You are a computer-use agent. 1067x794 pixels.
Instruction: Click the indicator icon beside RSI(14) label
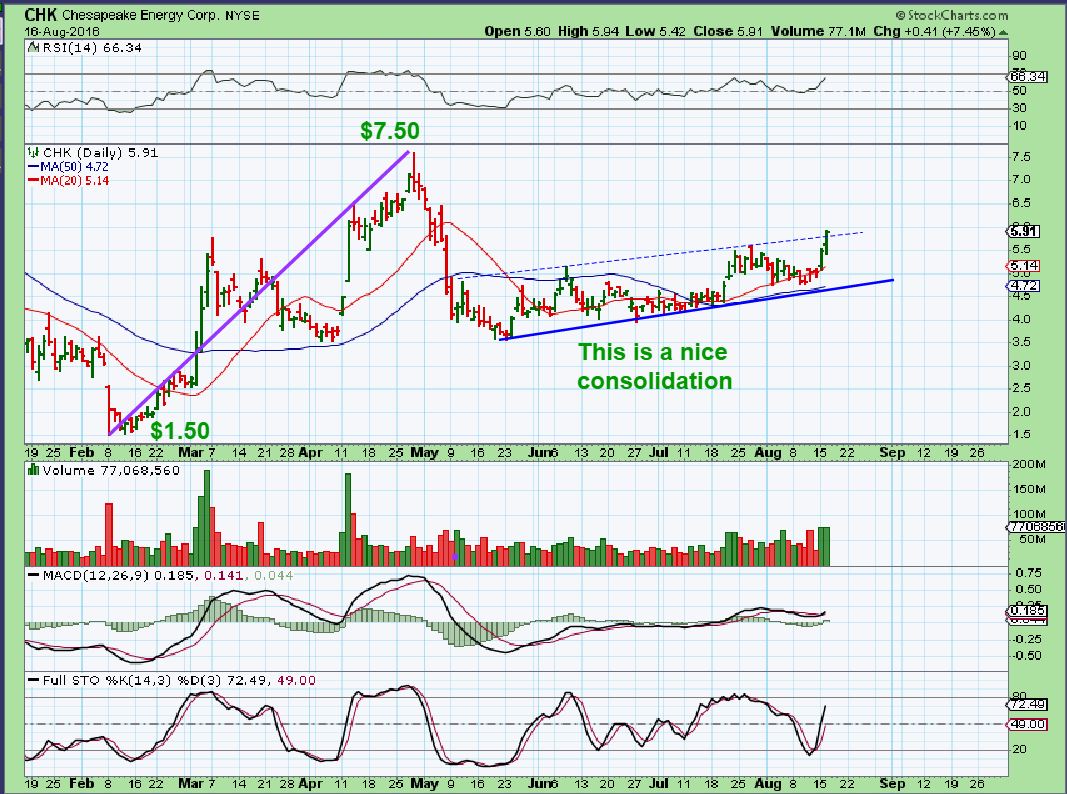[x=31, y=48]
